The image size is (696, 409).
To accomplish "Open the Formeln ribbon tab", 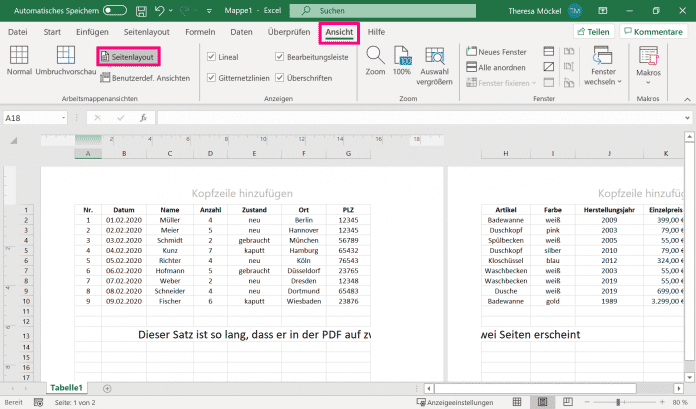I will (200, 33).
